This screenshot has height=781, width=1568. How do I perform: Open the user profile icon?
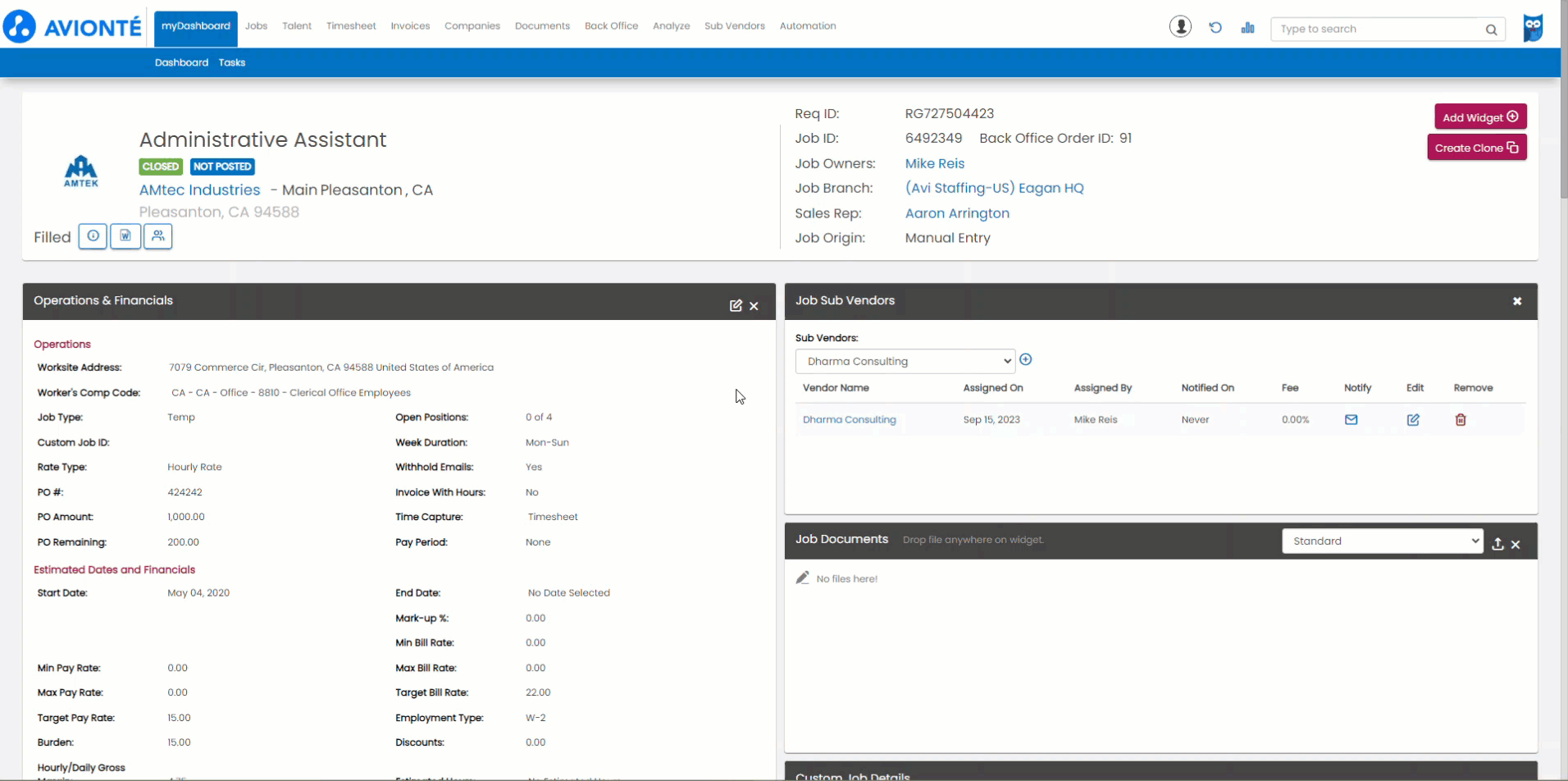[1180, 27]
